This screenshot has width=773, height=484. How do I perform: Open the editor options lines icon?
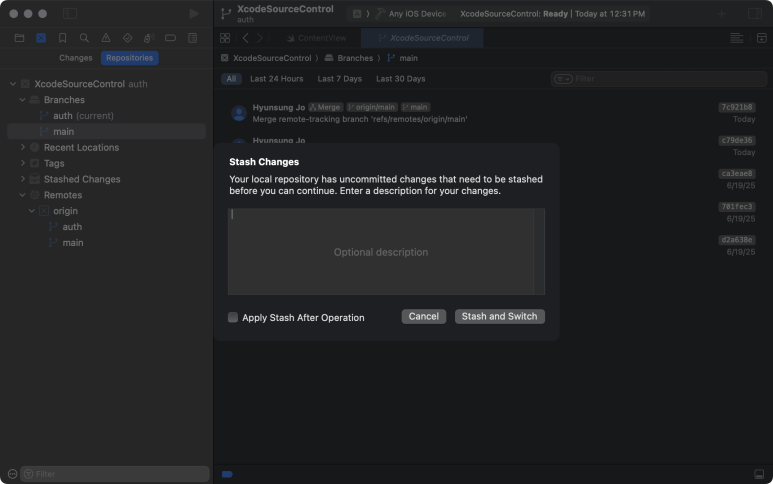click(737, 38)
